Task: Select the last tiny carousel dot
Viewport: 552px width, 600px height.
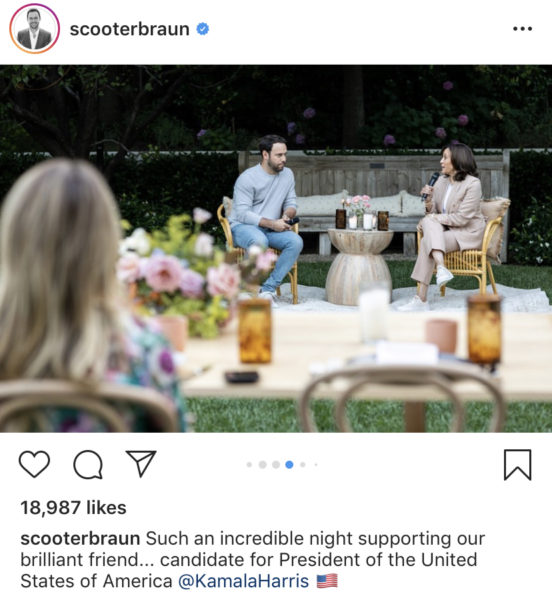Action: coord(316,465)
